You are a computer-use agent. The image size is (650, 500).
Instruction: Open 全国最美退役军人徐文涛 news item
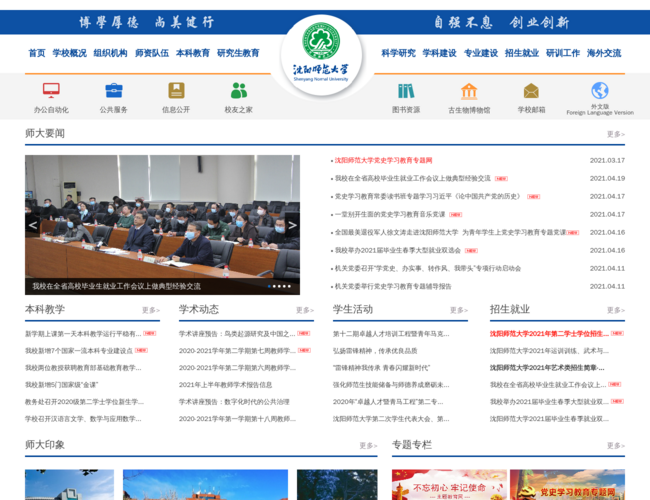click(450, 233)
